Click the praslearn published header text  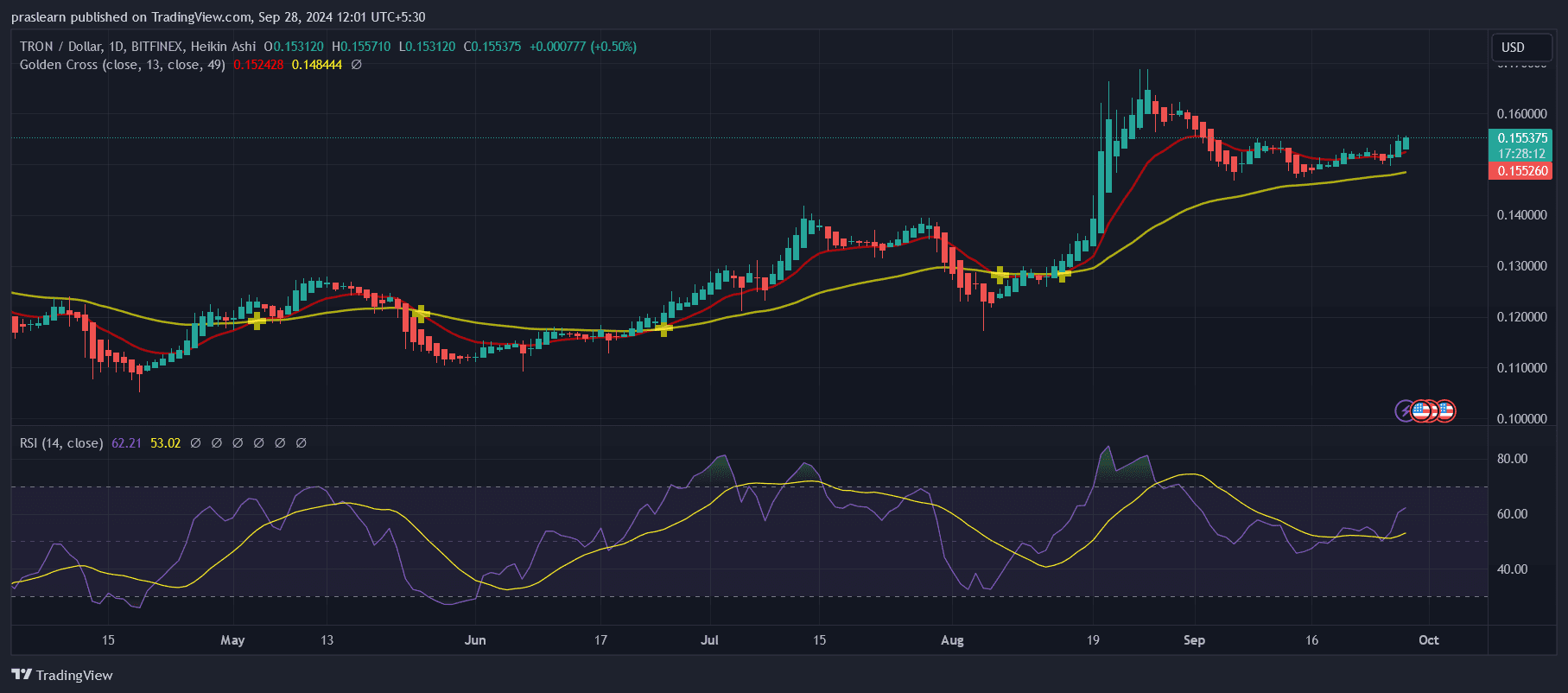tap(218, 17)
